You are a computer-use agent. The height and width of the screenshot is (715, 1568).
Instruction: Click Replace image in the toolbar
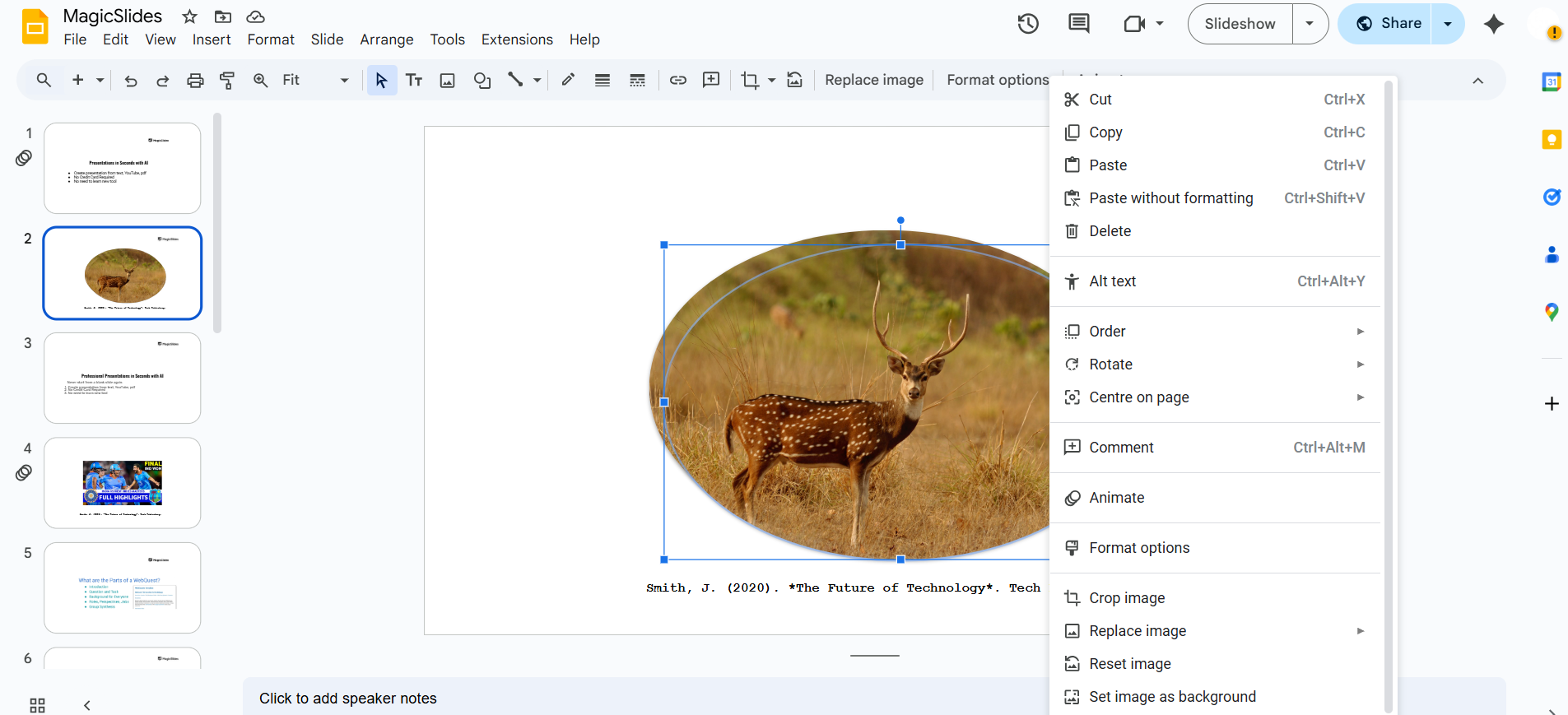coord(873,81)
